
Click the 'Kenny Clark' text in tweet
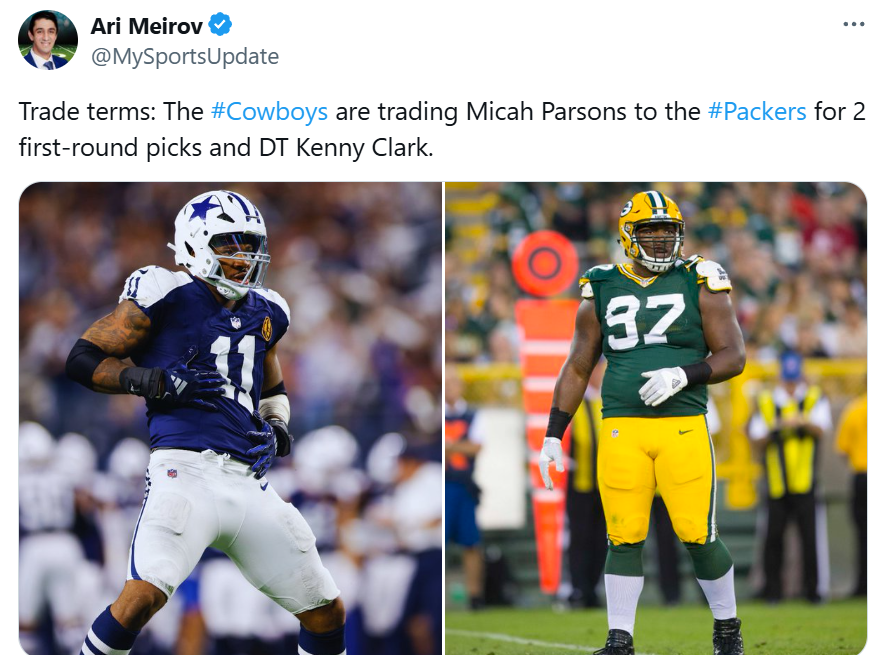pyautogui.click(x=364, y=148)
